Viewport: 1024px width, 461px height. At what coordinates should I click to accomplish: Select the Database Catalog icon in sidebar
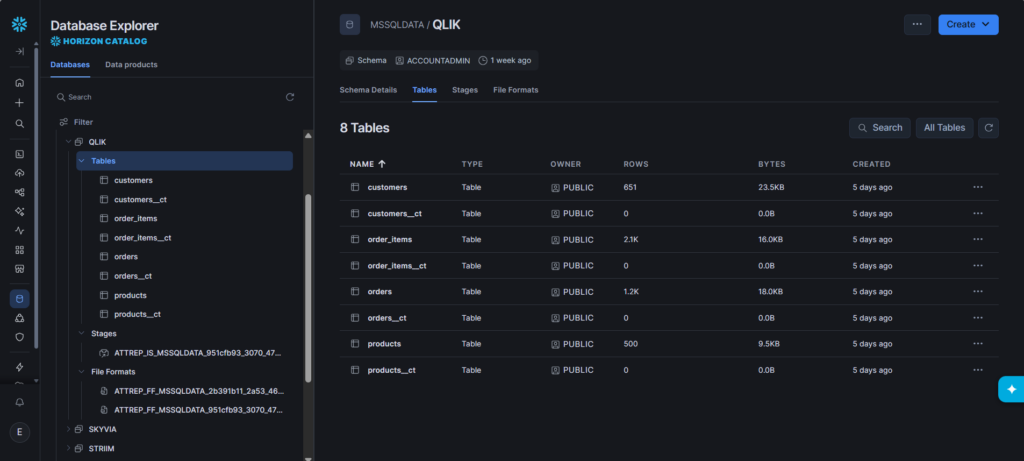pos(20,299)
